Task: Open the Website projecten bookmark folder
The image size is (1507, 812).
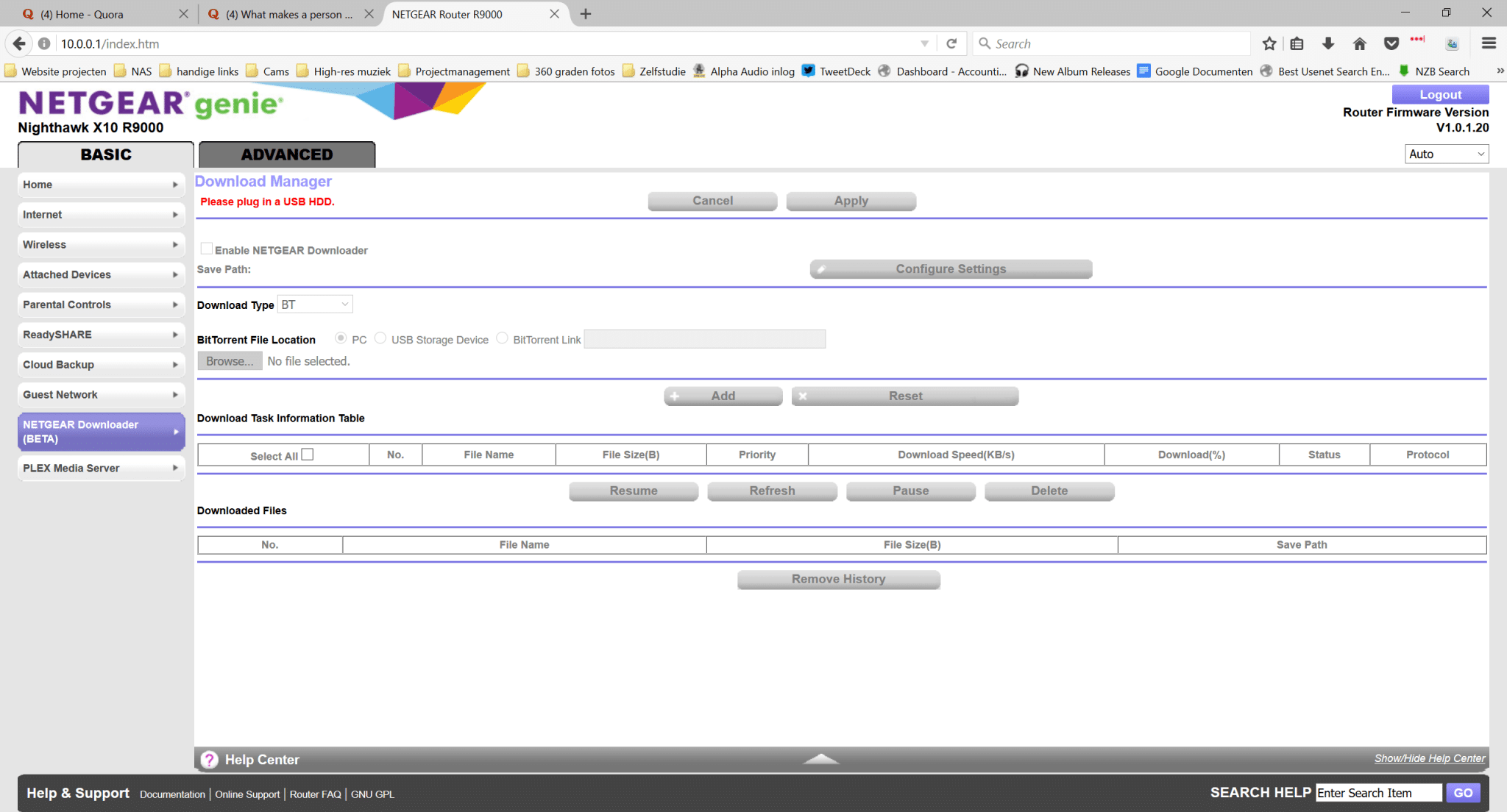Action: (56, 71)
